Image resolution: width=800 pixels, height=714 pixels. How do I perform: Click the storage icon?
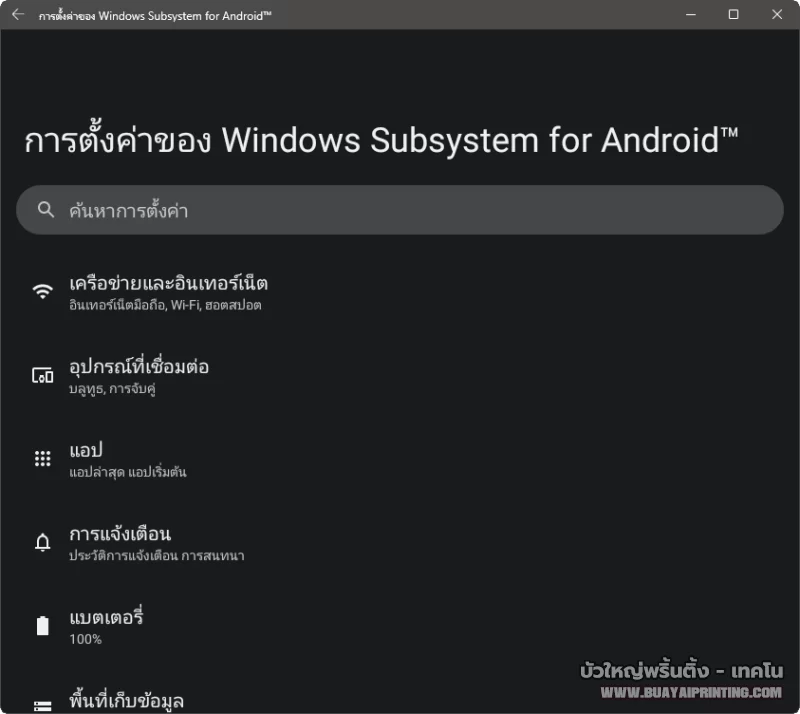coord(42,705)
